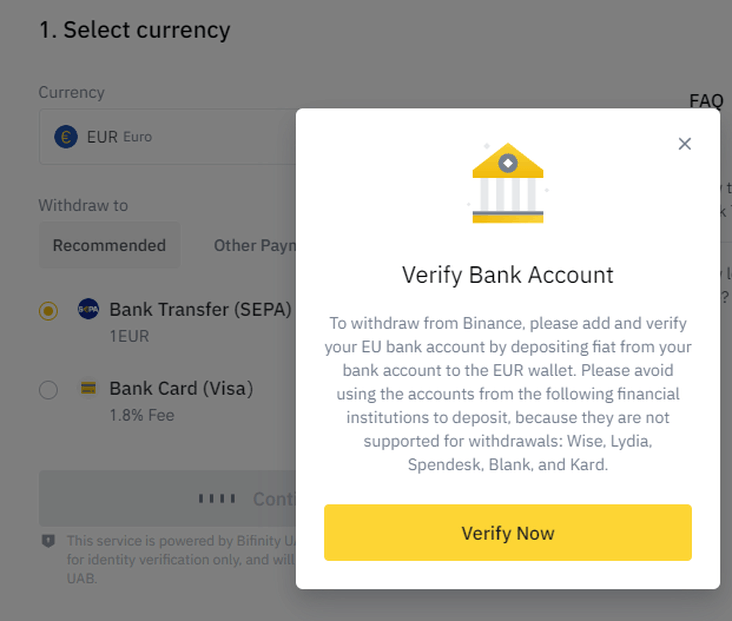Click the 1EUR fee text under SEPA

click(x=129, y=336)
